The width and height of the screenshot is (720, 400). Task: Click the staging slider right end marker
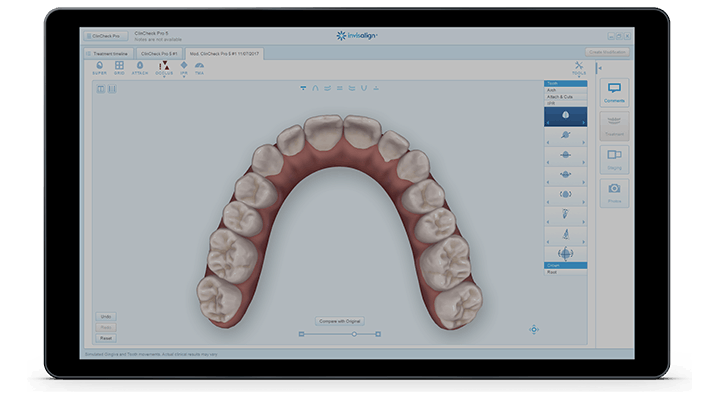coord(378,334)
